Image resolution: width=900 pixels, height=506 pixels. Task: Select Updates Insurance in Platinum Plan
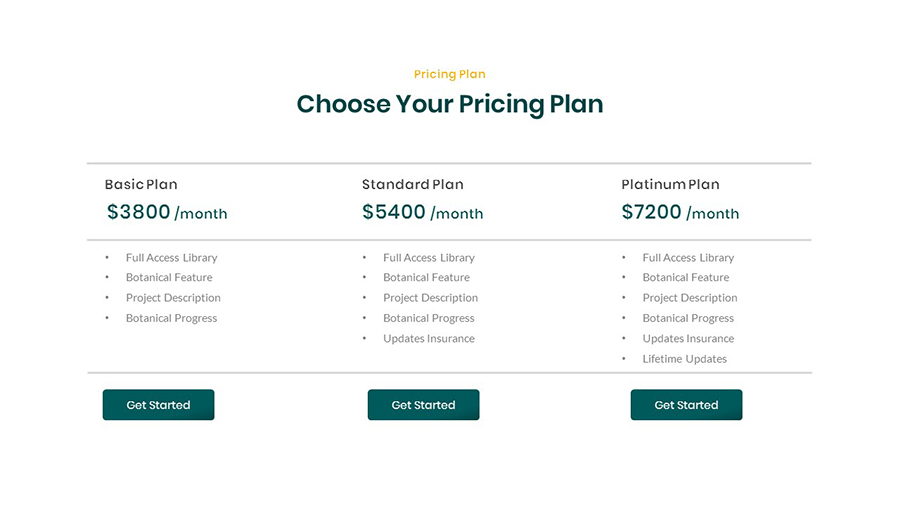pyautogui.click(x=688, y=338)
